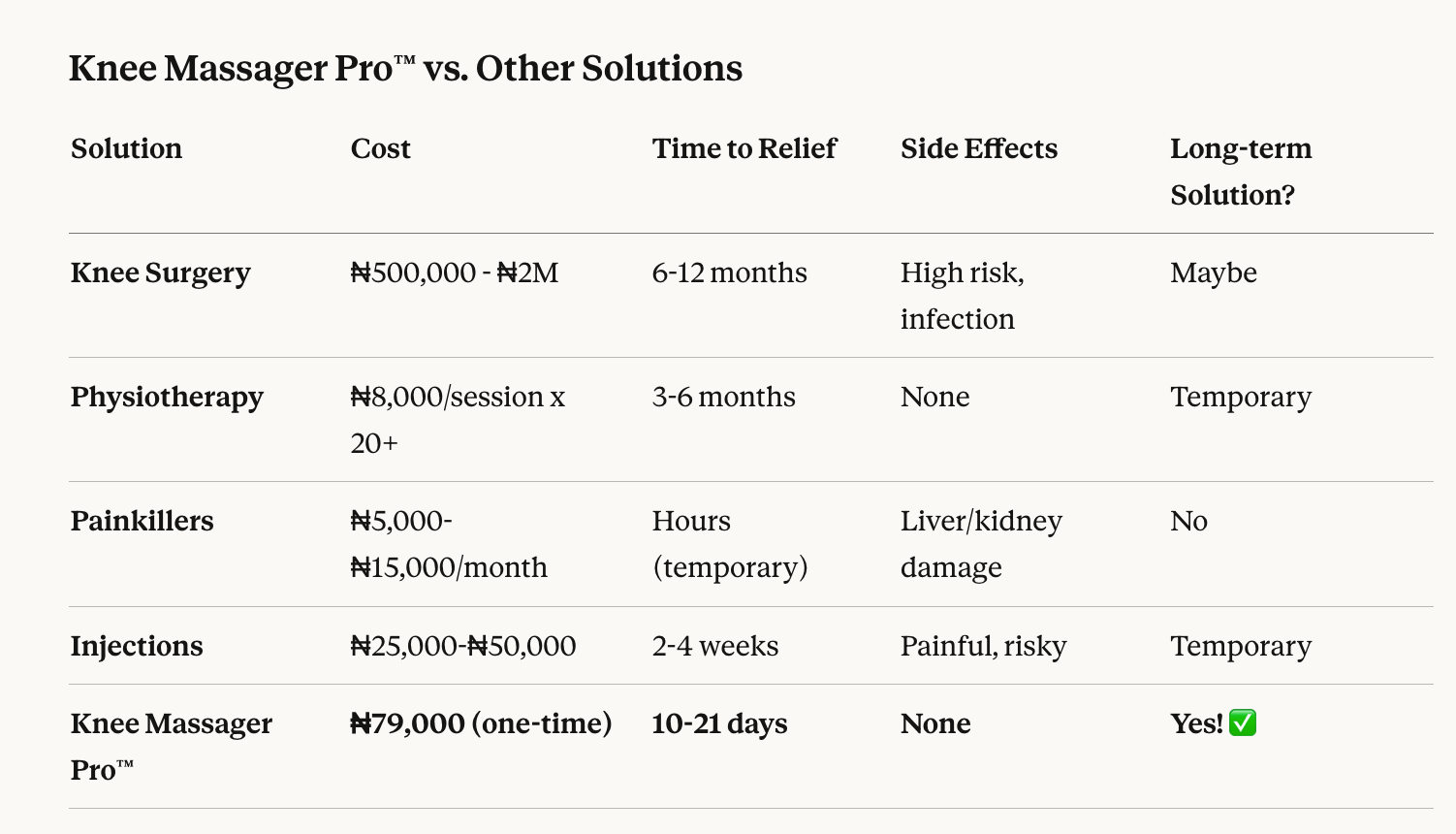Screen dimensions: 1456x834
Task: Select the Side Effects column header
Action: (x=978, y=148)
